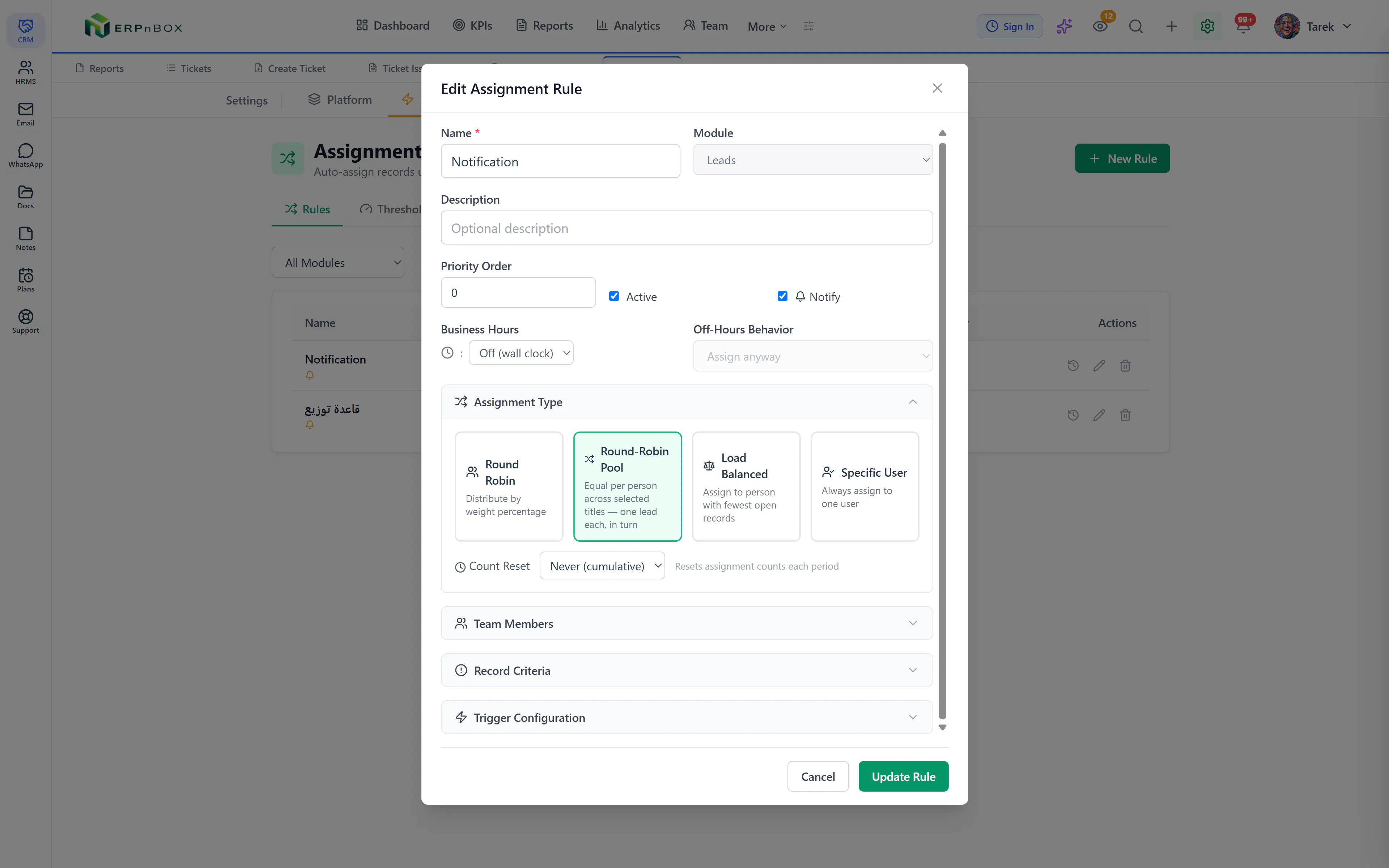Open the AI sparkle assistant icon
The width and height of the screenshot is (1389, 868).
point(1064,26)
